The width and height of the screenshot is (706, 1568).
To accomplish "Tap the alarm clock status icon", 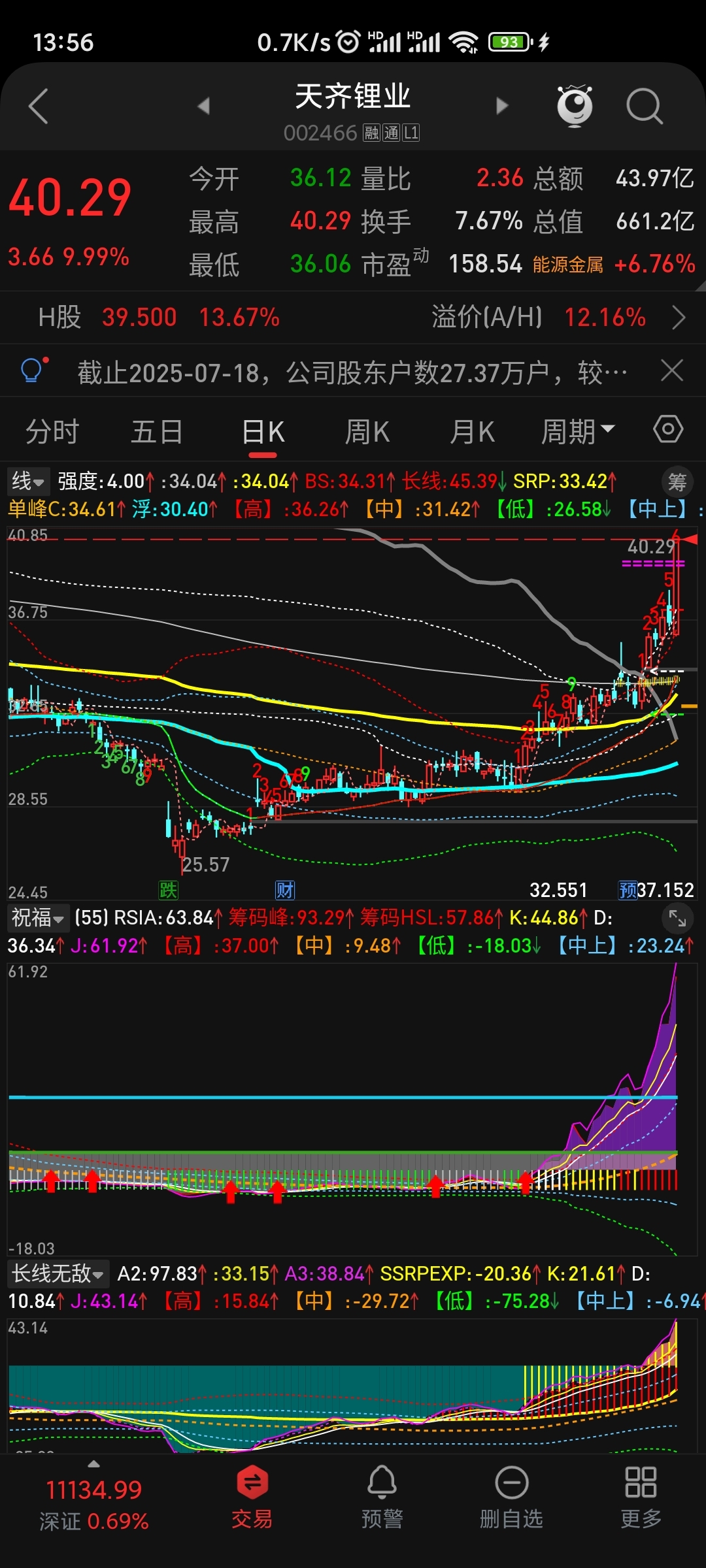I will (348, 42).
